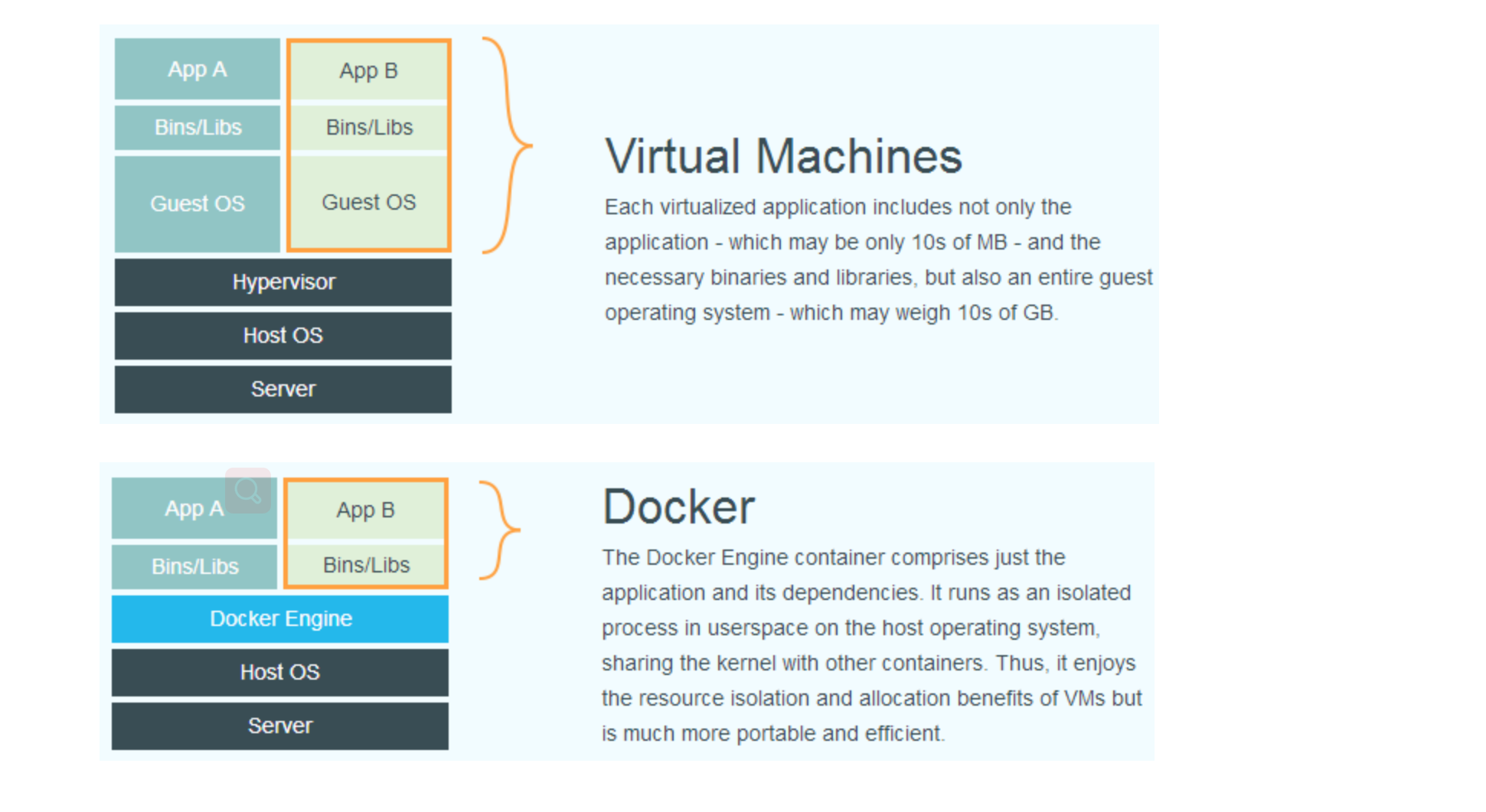Click the magnifier zoom icon over the diagram
Screen dimensions: 1486x812
pyautogui.click(x=248, y=491)
